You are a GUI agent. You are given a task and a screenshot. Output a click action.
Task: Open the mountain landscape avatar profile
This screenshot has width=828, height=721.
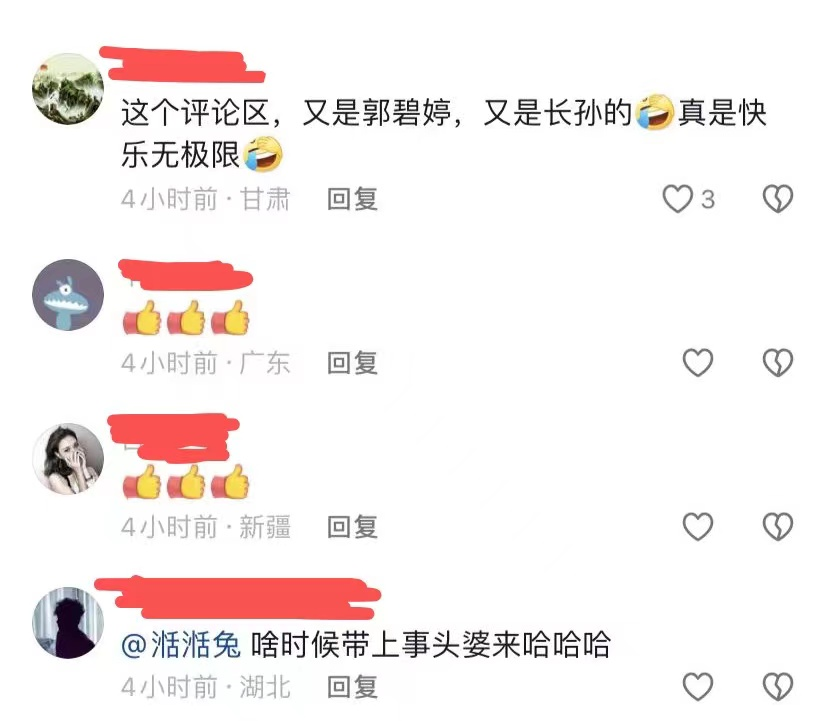(x=68, y=89)
